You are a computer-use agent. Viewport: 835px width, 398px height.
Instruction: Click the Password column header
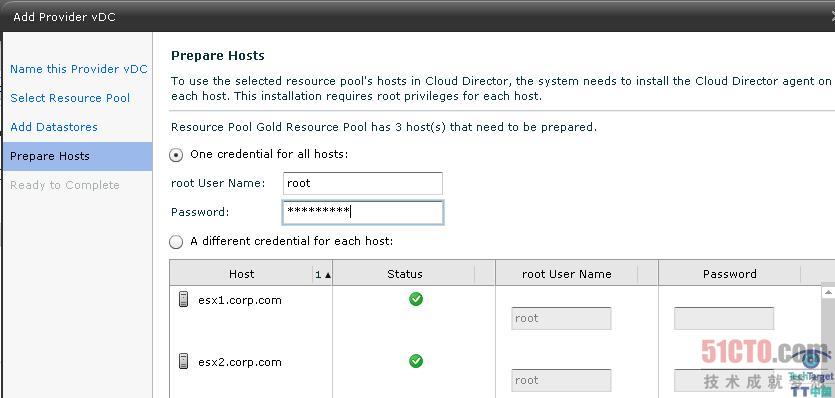pos(730,274)
